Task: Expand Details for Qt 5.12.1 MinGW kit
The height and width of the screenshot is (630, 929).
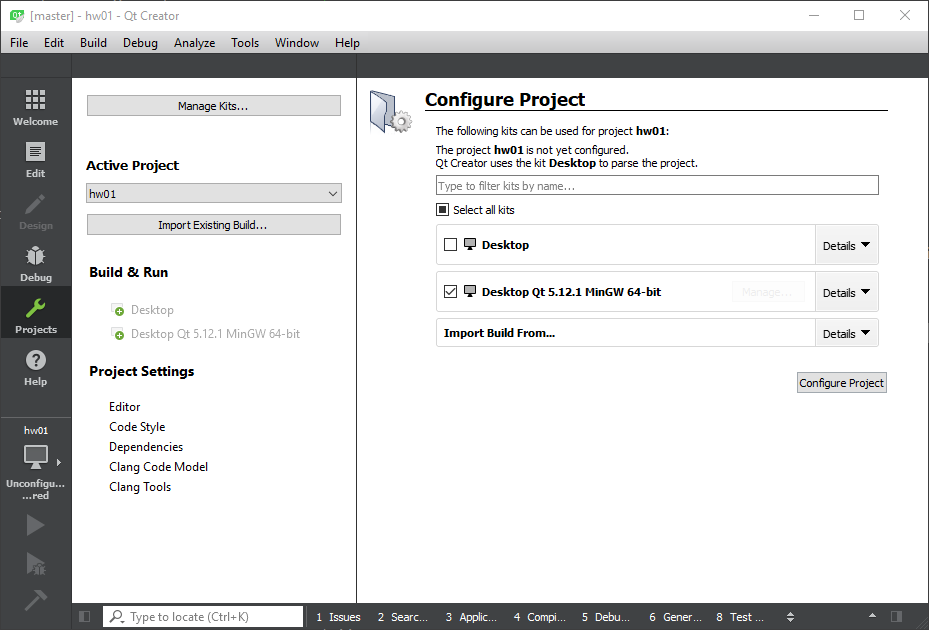Action: pyautogui.click(x=846, y=292)
